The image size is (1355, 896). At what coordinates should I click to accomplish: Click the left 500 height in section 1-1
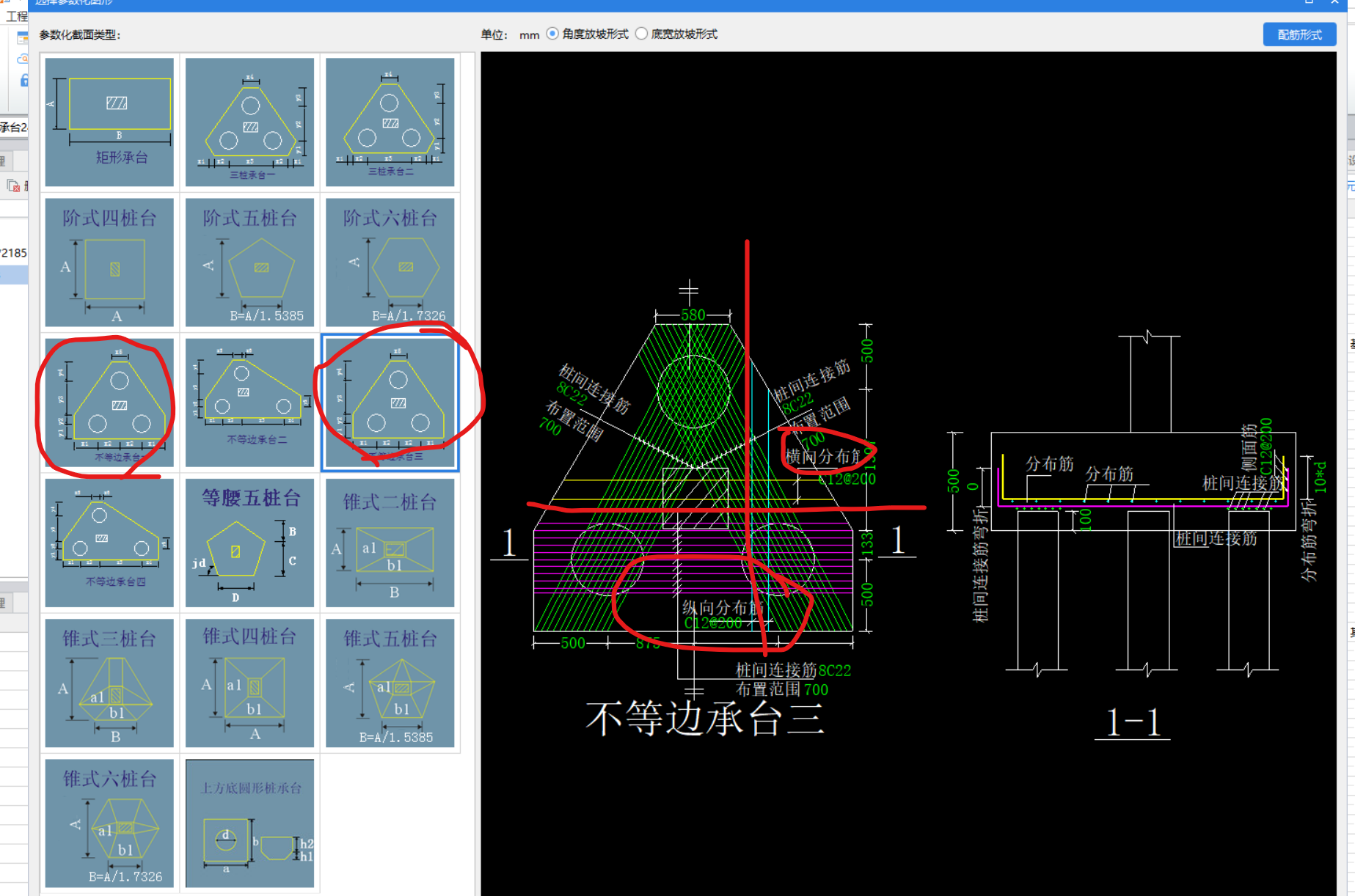pos(953,481)
